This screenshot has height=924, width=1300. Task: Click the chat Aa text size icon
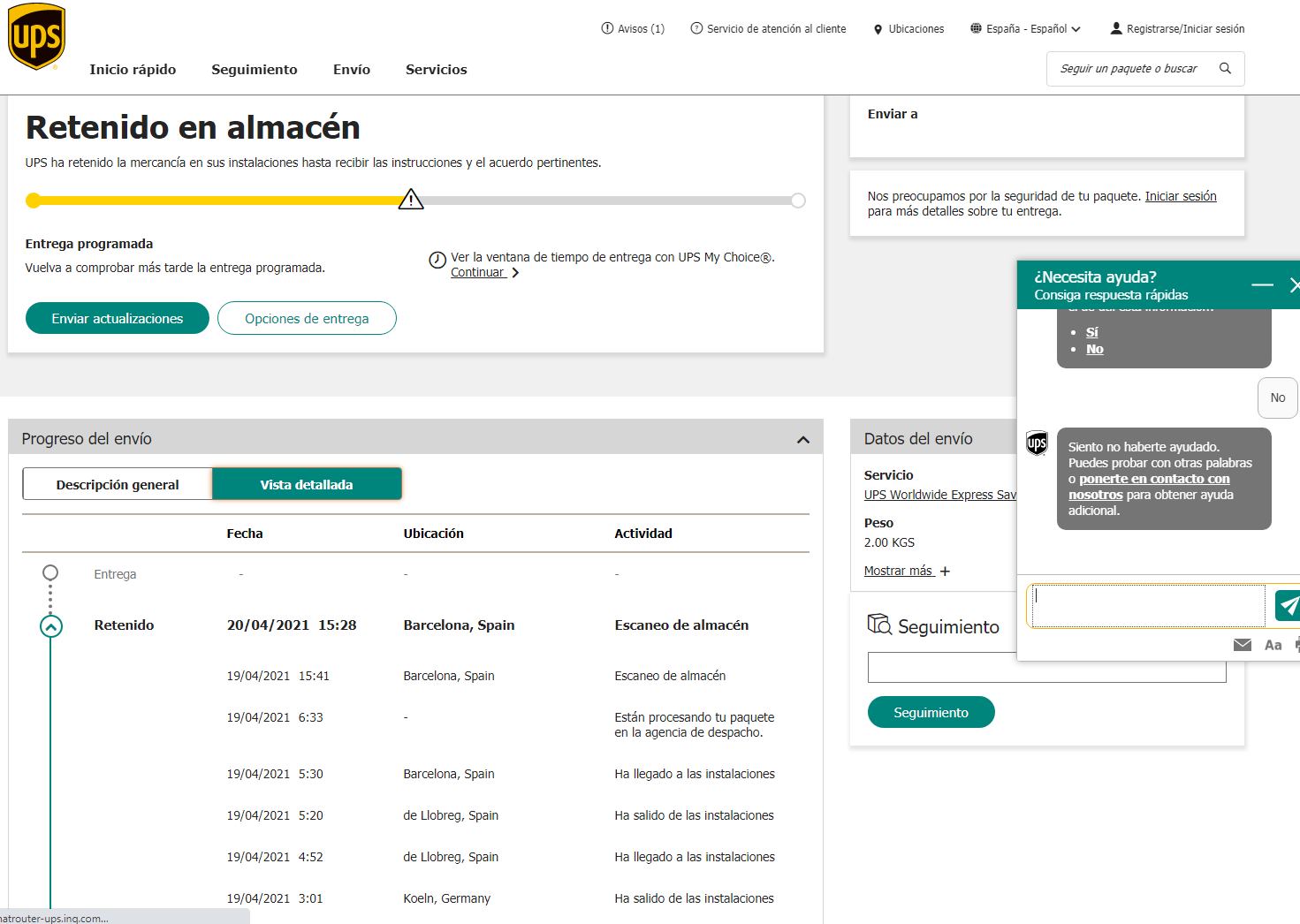coord(1273,645)
